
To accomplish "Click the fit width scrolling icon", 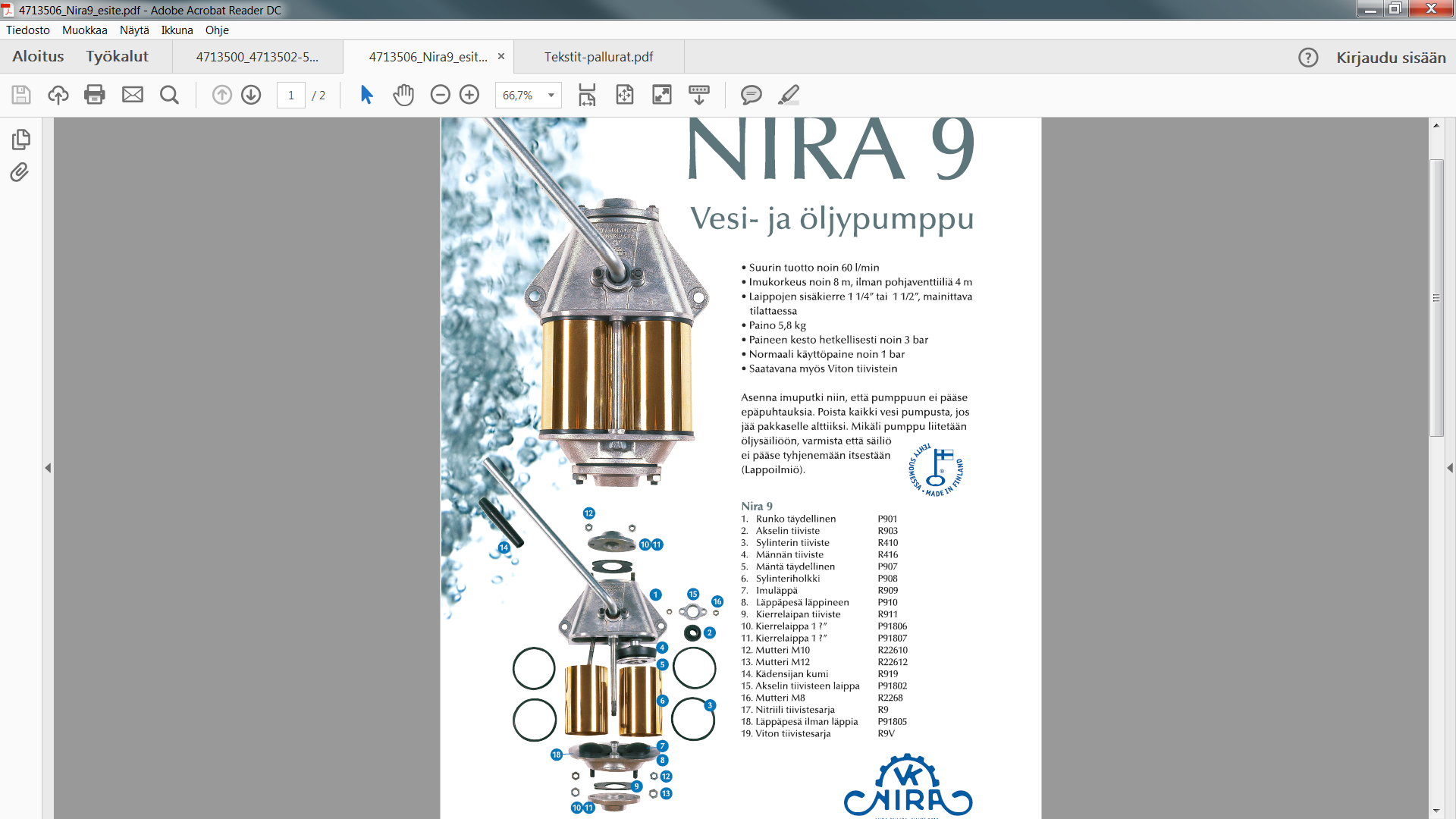I will coord(587,95).
